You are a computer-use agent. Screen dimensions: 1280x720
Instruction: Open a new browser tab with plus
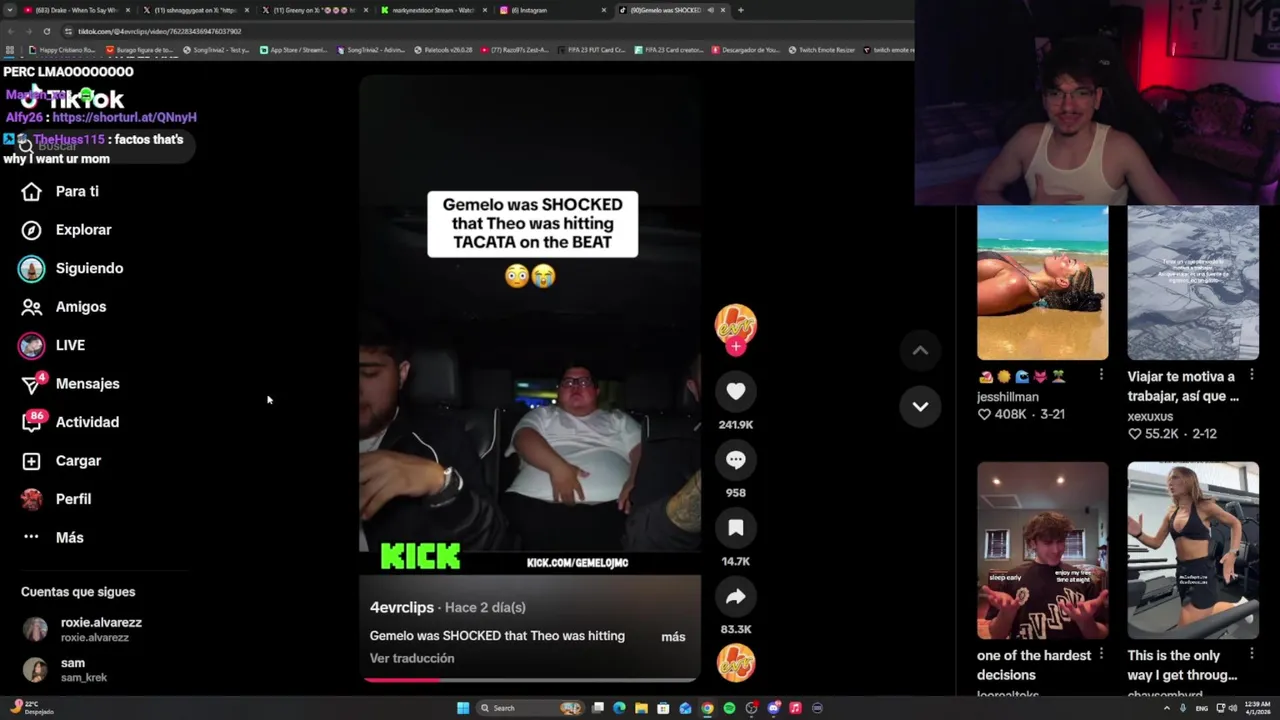coord(740,10)
